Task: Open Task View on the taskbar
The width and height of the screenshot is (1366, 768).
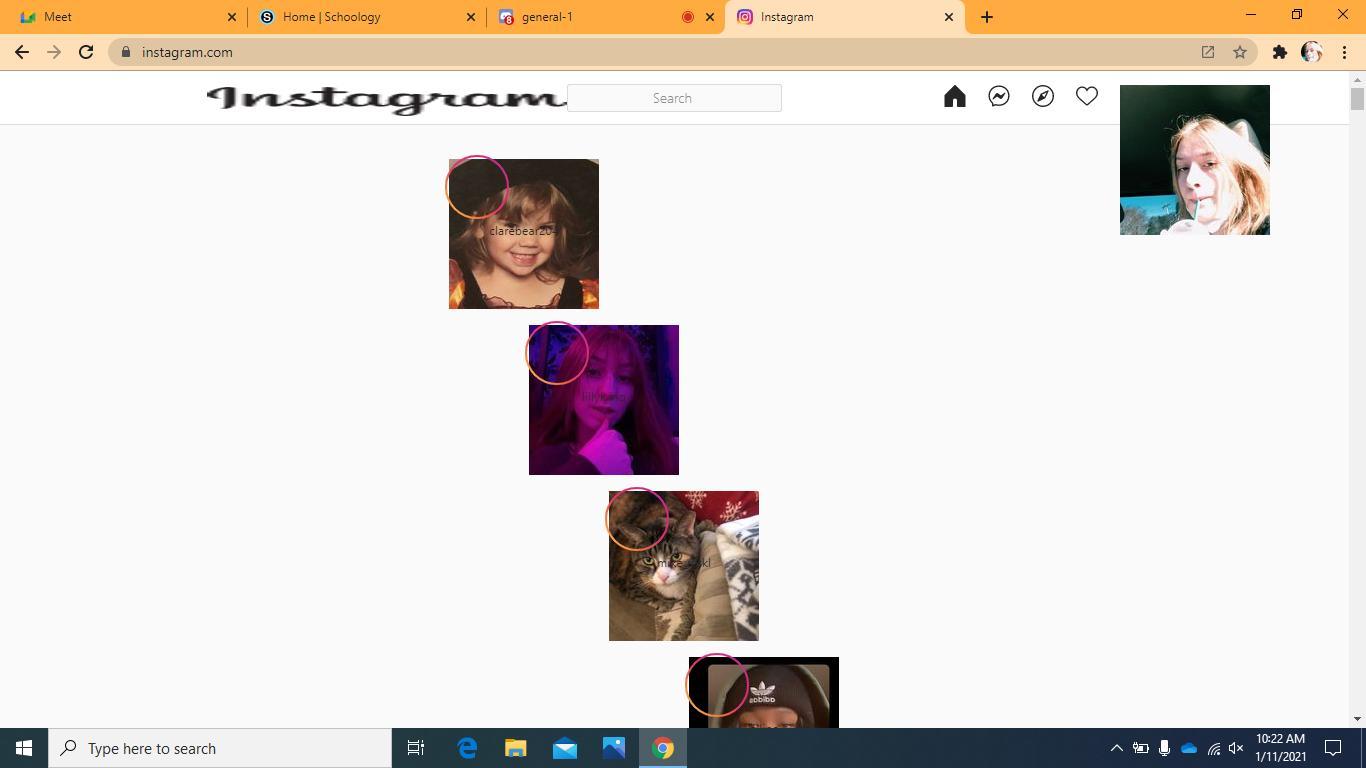Action: [416, 748]
